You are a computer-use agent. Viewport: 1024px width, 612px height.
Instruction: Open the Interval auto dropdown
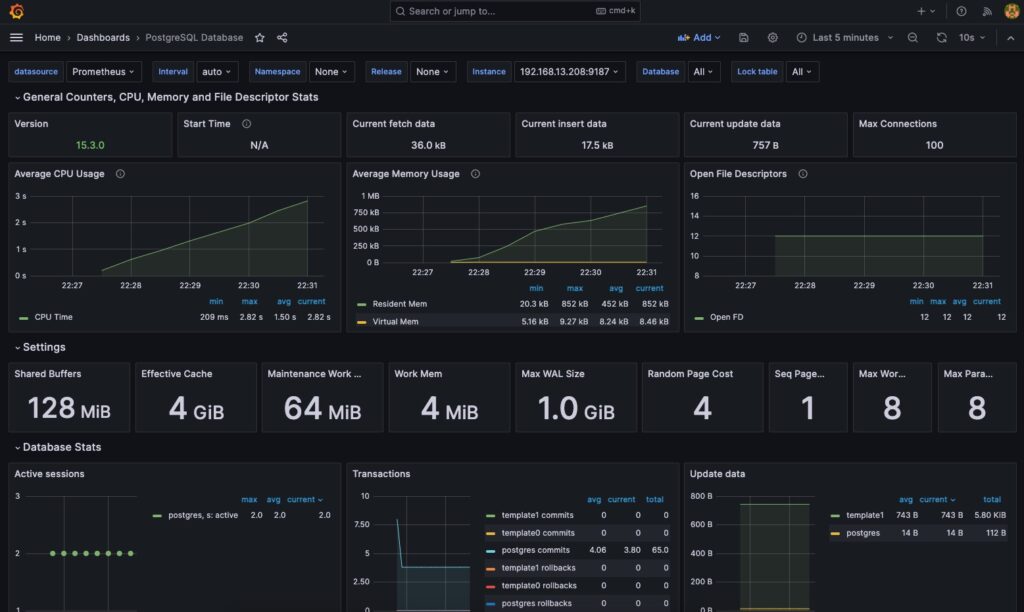[217, 72]
